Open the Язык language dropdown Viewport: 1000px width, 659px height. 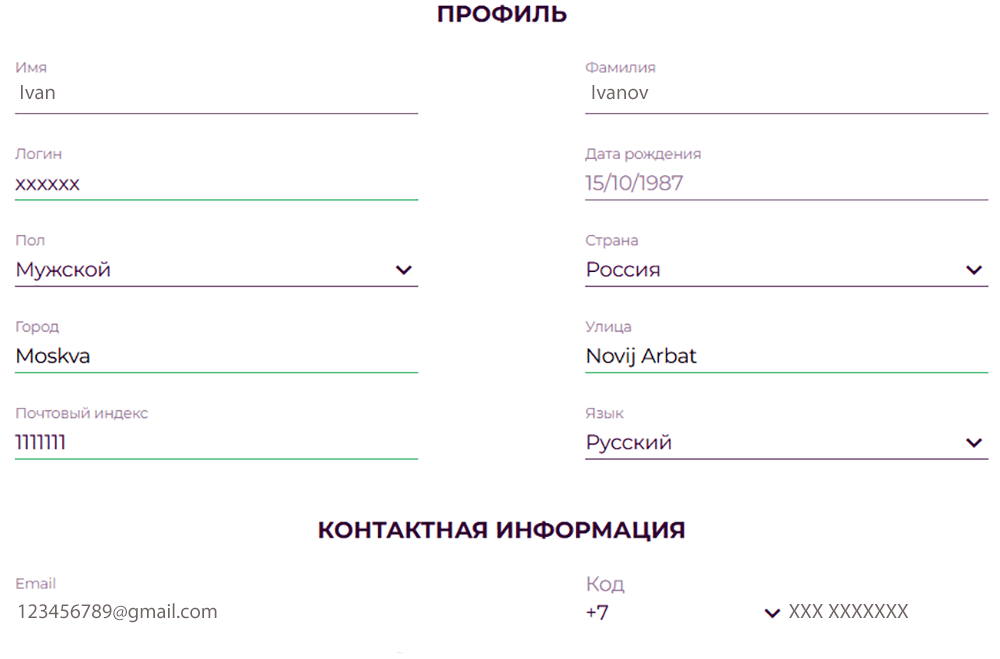click(786, 442)
